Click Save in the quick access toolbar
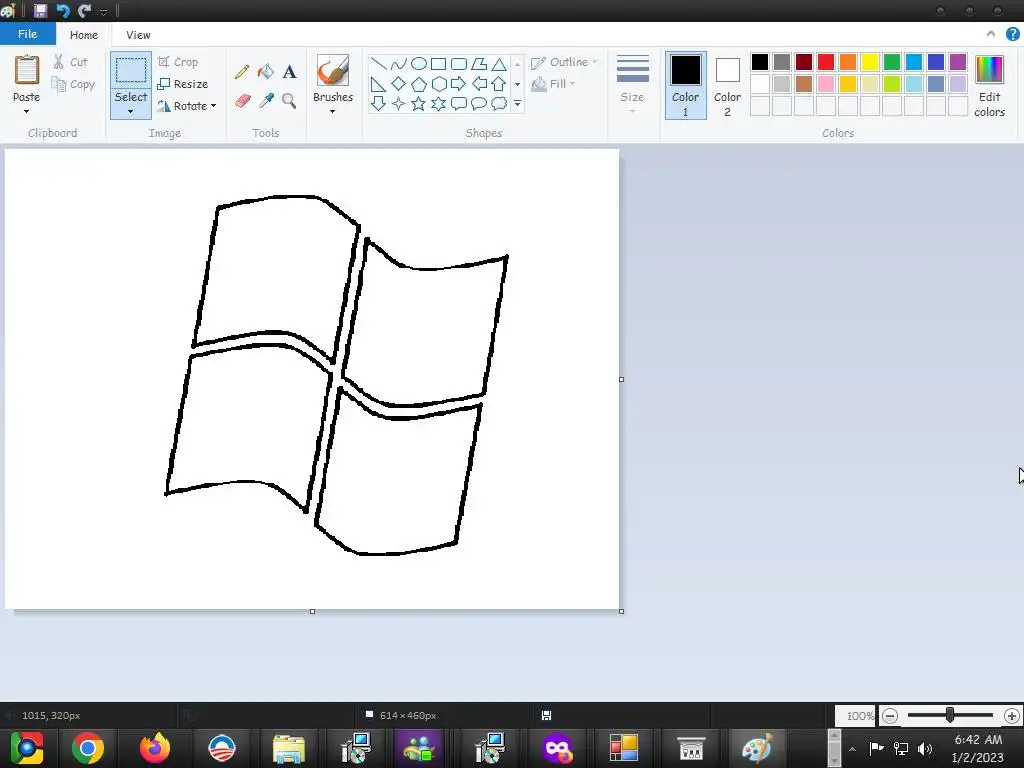The width and height of the screenshot is (1024, 768). click(x=40, y=10)
